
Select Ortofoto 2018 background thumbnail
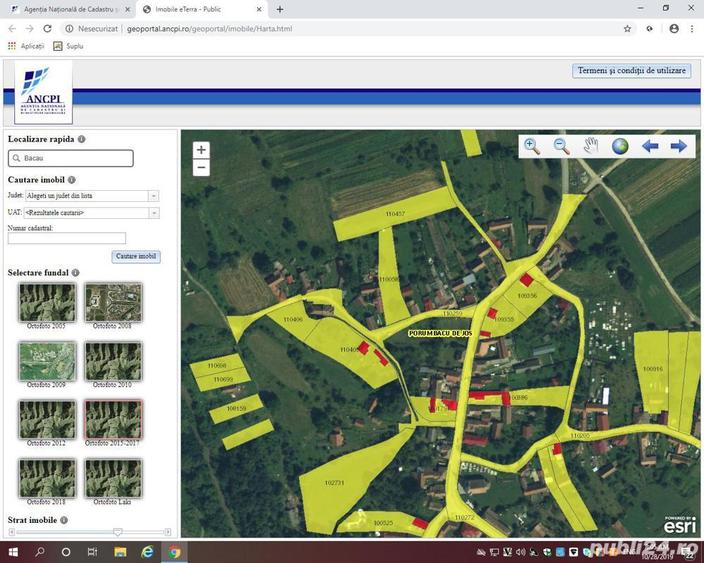click(x=47, y=478)
